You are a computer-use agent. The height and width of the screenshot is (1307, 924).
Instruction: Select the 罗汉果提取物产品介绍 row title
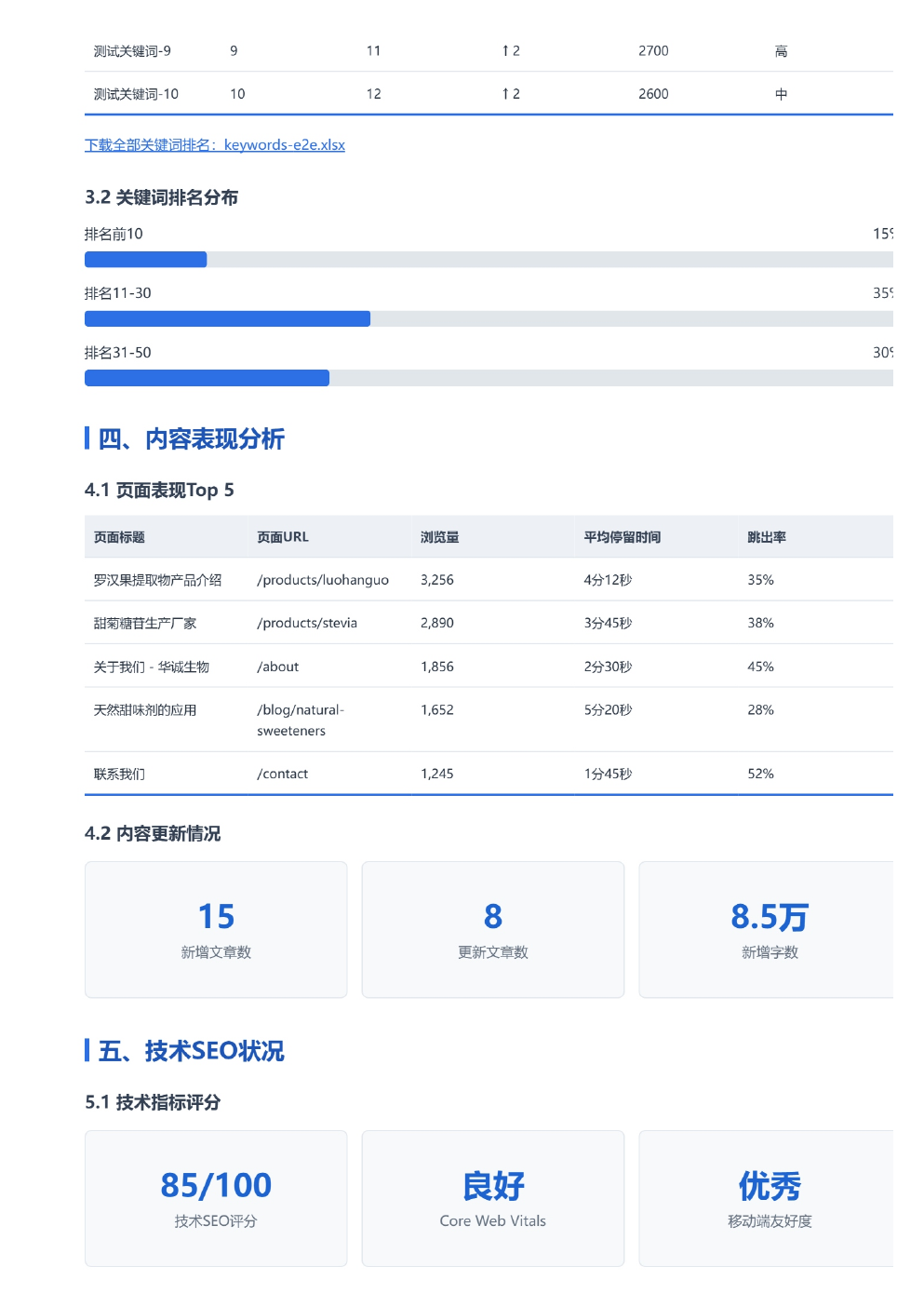[157, 580]
